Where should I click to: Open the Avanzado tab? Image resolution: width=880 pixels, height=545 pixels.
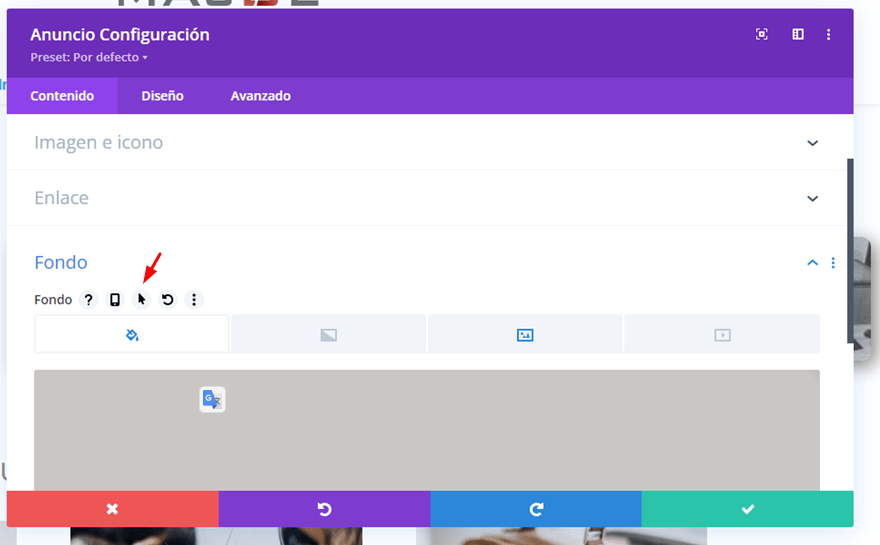(x=260, y=96)
